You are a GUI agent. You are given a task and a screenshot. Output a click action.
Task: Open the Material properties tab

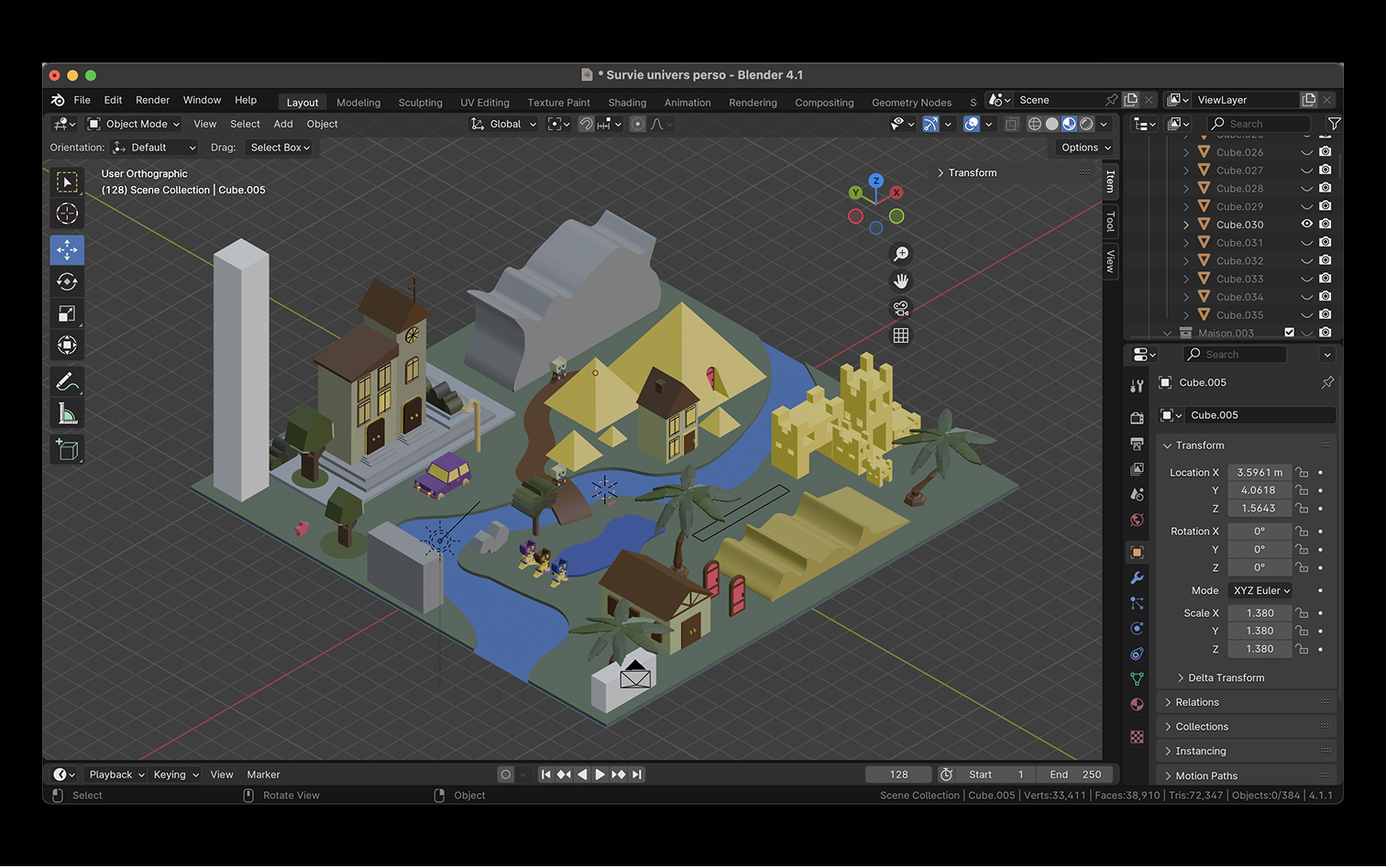click(1137, 705)
